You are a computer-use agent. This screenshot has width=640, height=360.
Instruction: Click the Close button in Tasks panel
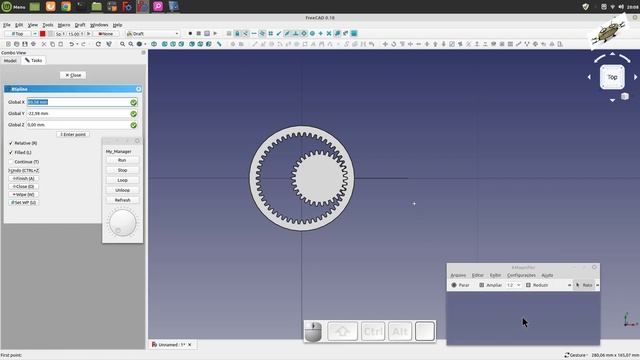click(73, 75)
